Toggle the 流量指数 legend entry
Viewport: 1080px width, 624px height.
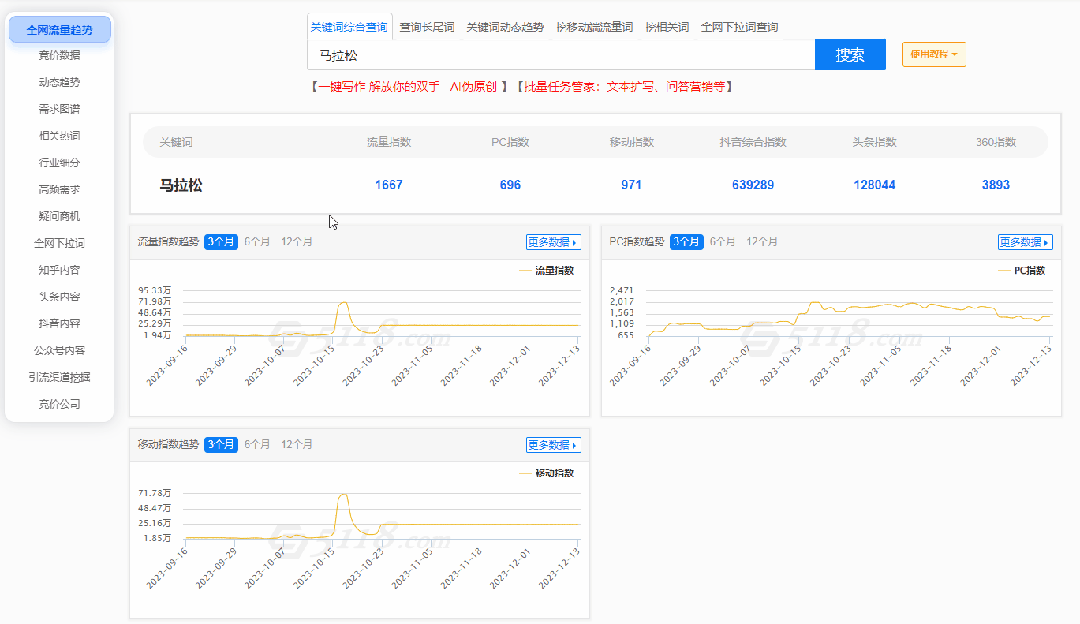[547, 271]
